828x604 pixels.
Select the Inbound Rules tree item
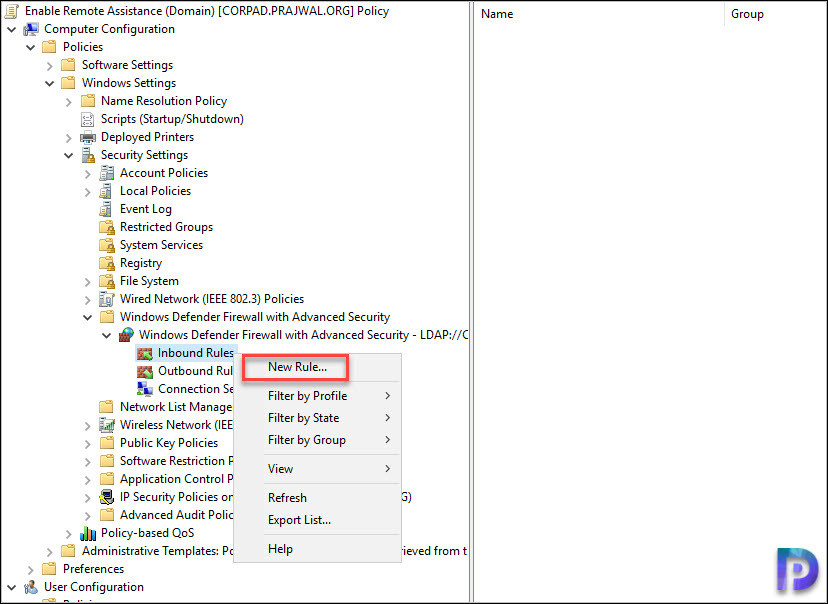[x=195, y=353]
